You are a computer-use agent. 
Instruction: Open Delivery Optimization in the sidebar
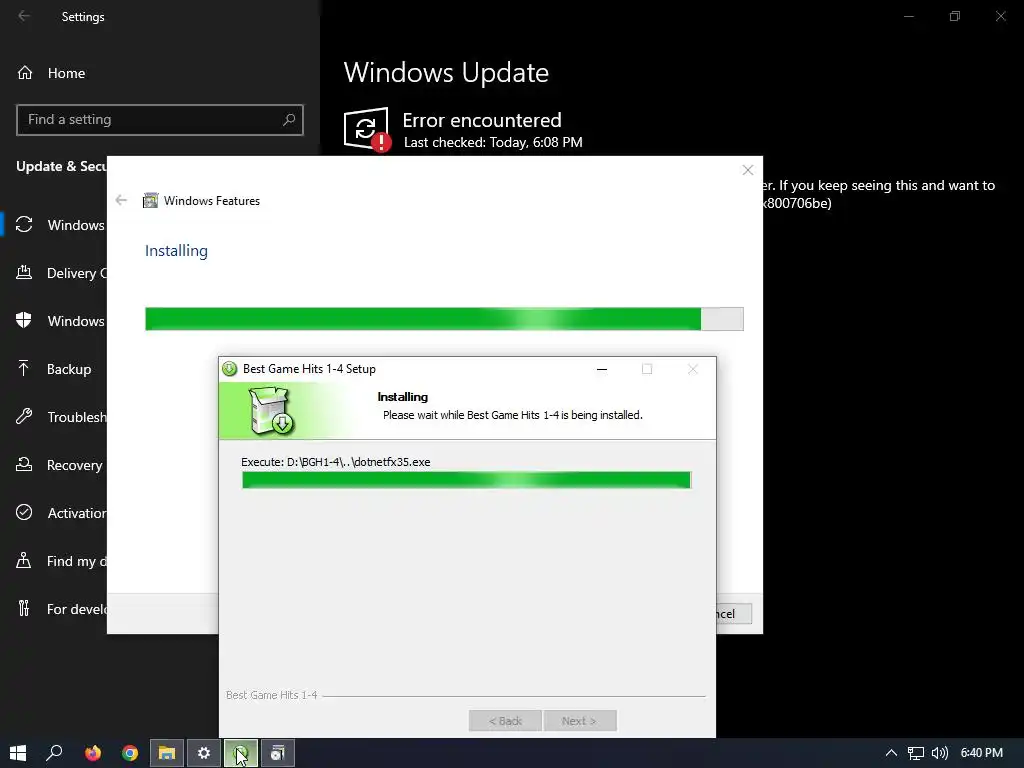pos(60,273)
